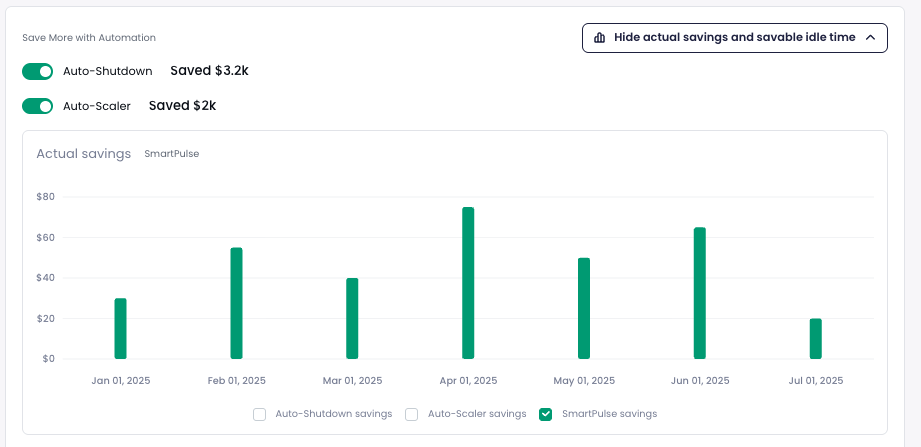The height and width of the screenshot is (447, 921).
Task: Check the Auto-Scaler savings checkbox
Action: 411,414
